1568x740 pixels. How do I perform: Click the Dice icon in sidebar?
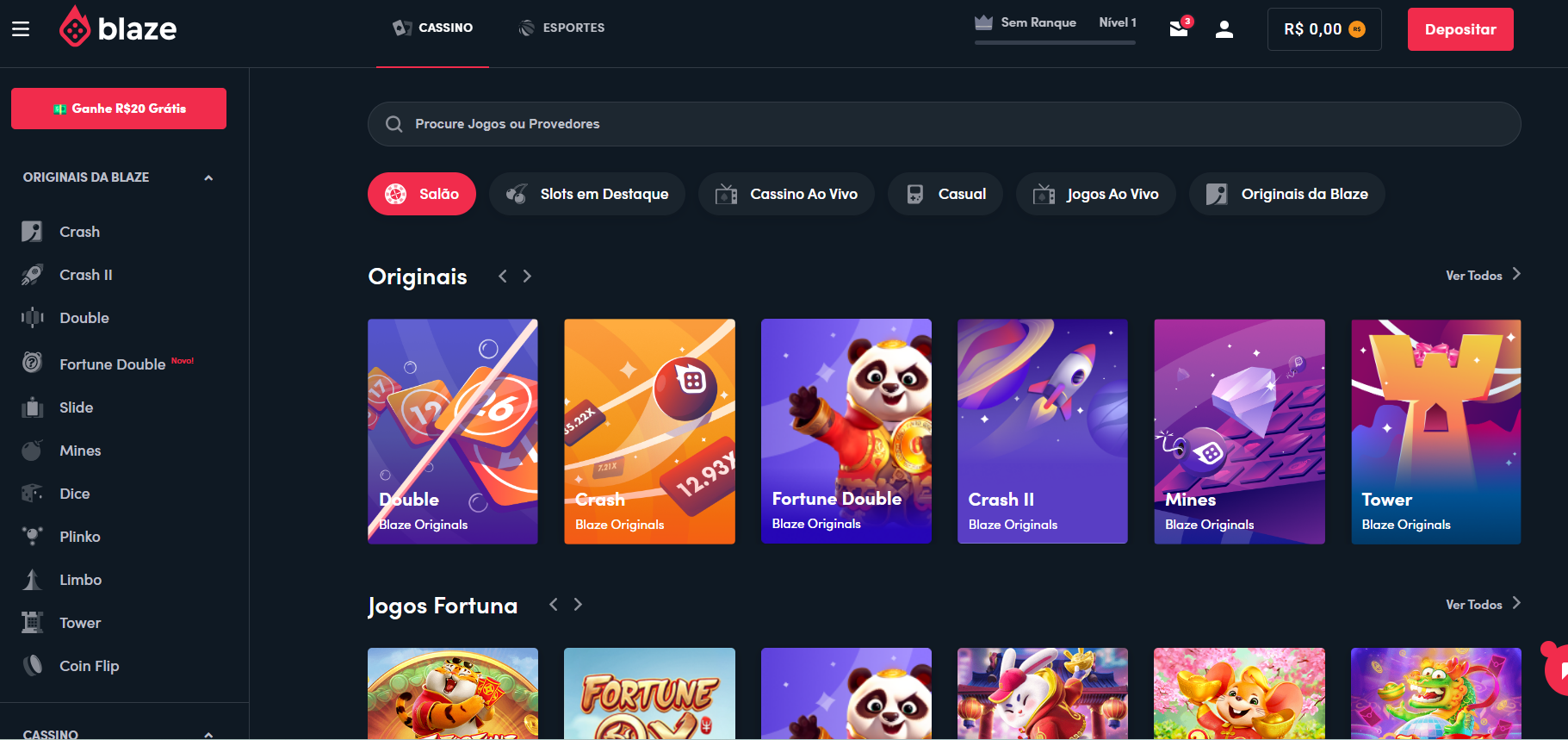[x=32, y=494]
